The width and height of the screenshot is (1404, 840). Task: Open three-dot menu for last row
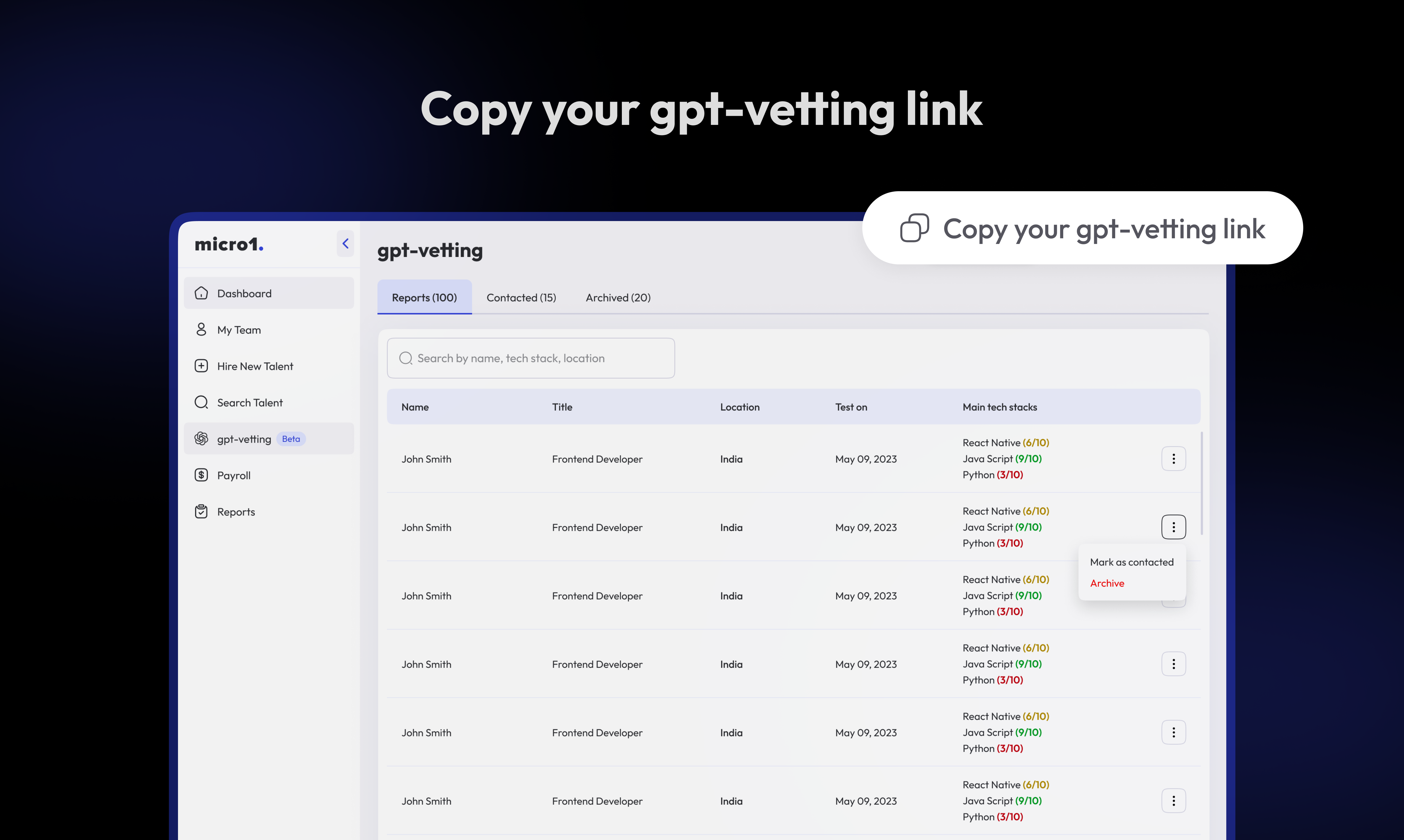1173,800
